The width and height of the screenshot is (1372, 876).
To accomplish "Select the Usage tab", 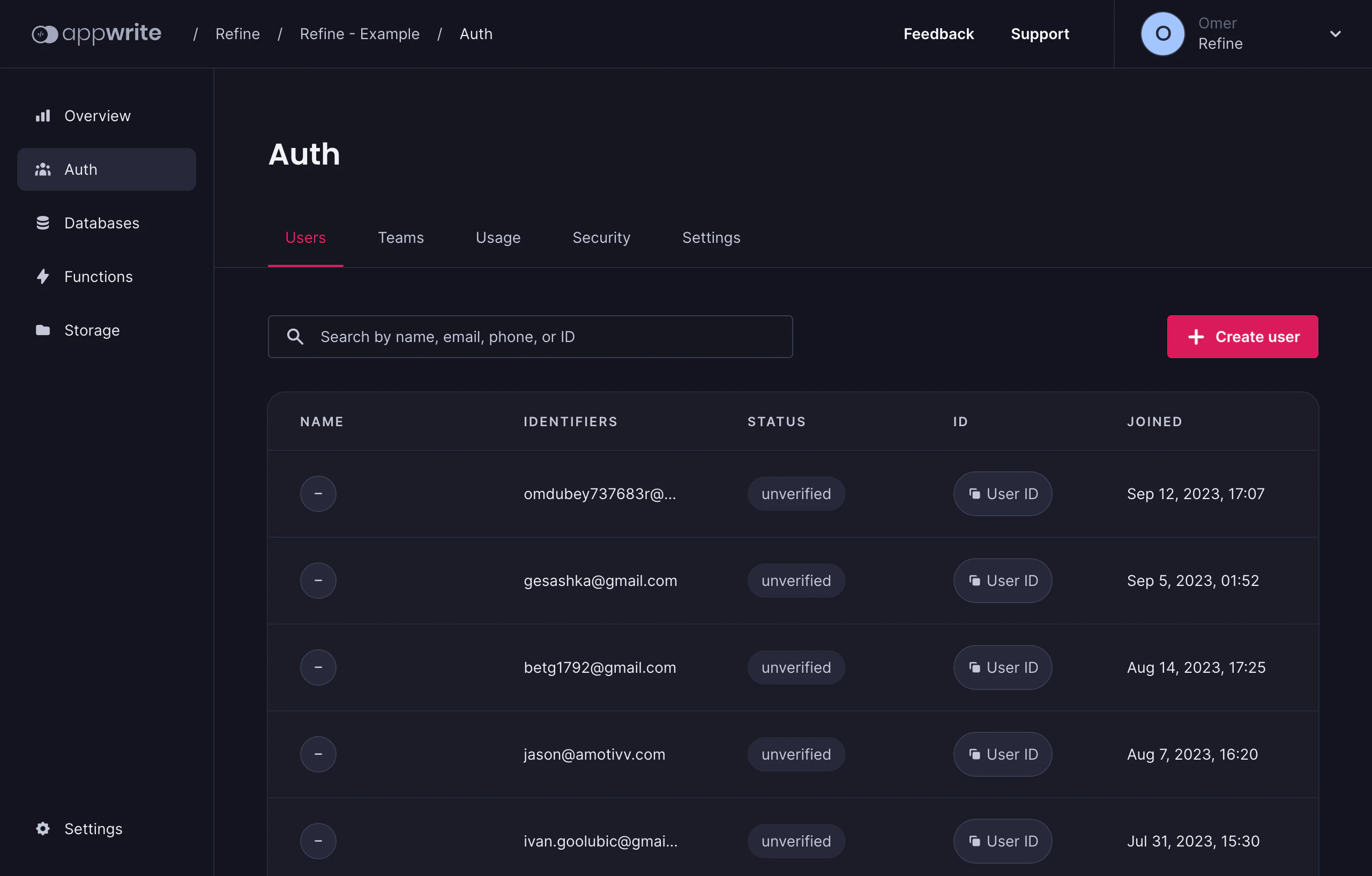I will 498,237.
